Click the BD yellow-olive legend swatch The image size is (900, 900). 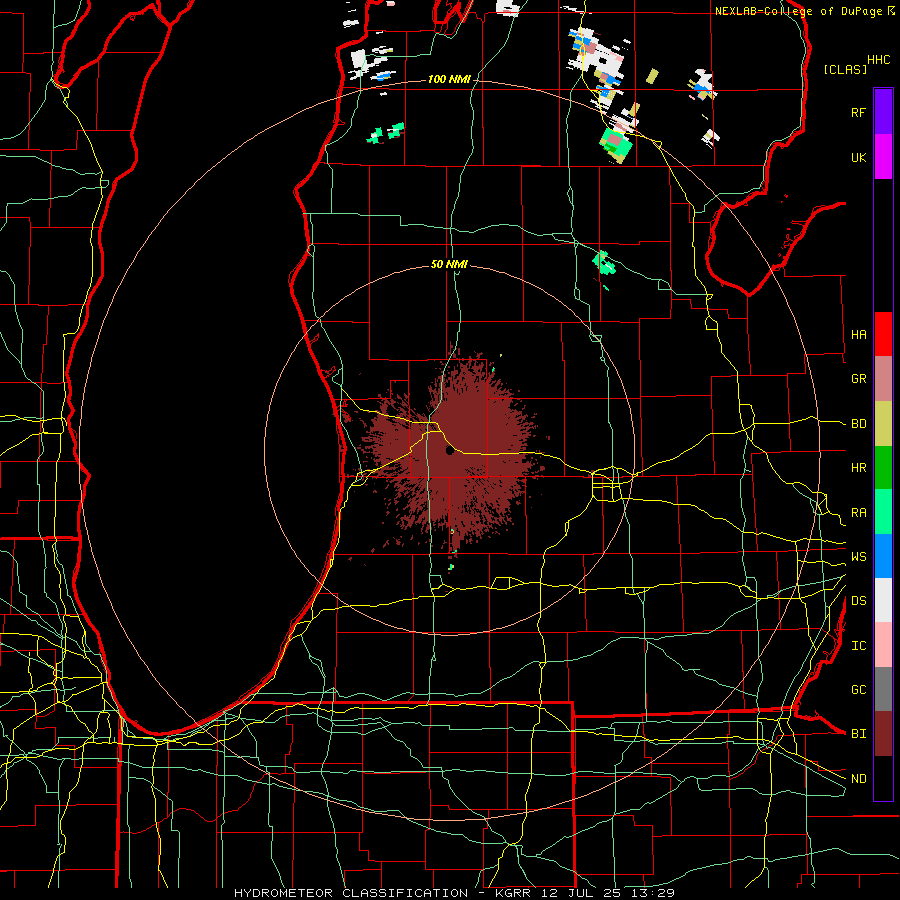tap(883, 424)
